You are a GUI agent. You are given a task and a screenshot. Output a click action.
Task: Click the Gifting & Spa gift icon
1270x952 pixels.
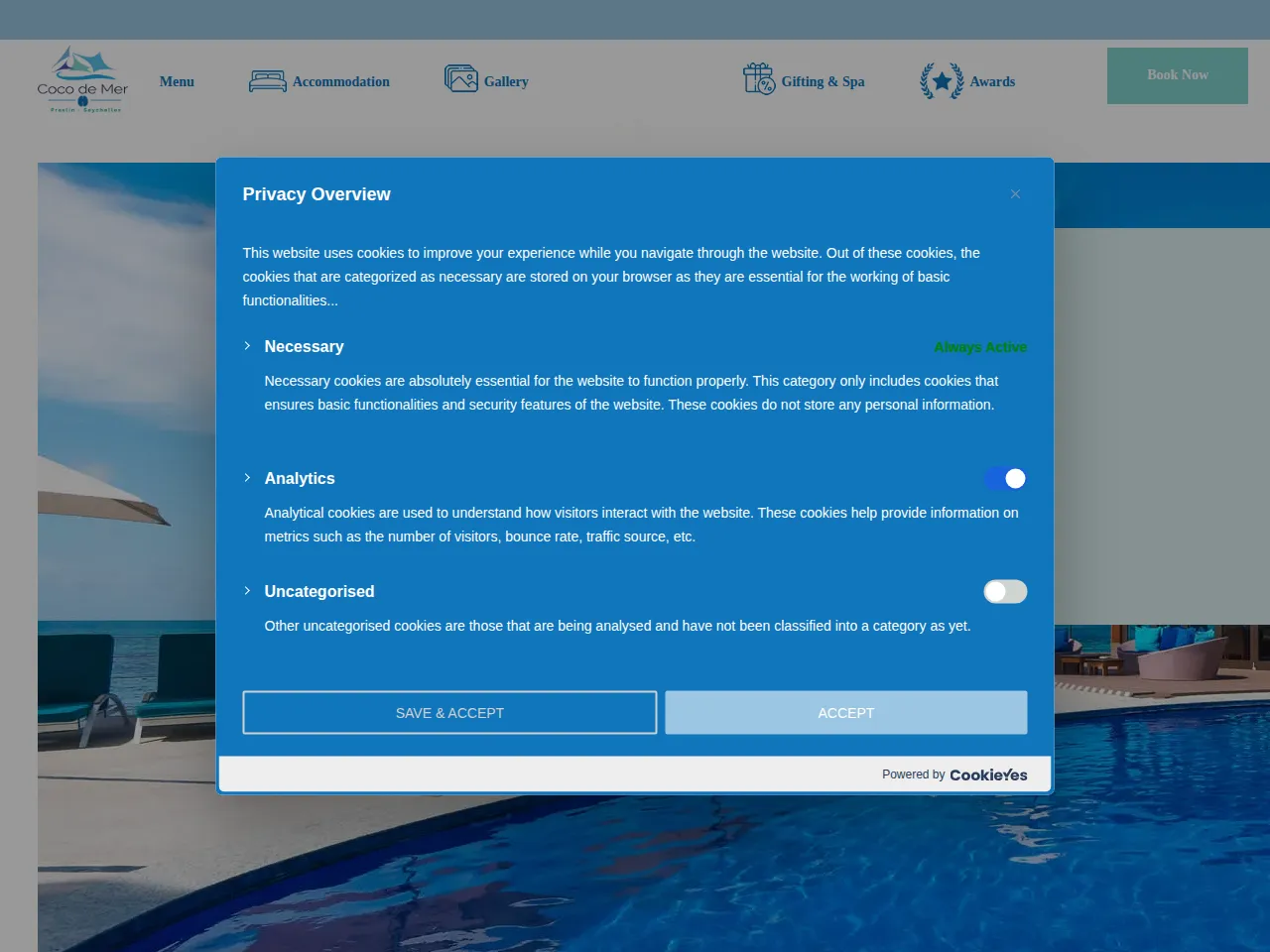click(759, 79)
